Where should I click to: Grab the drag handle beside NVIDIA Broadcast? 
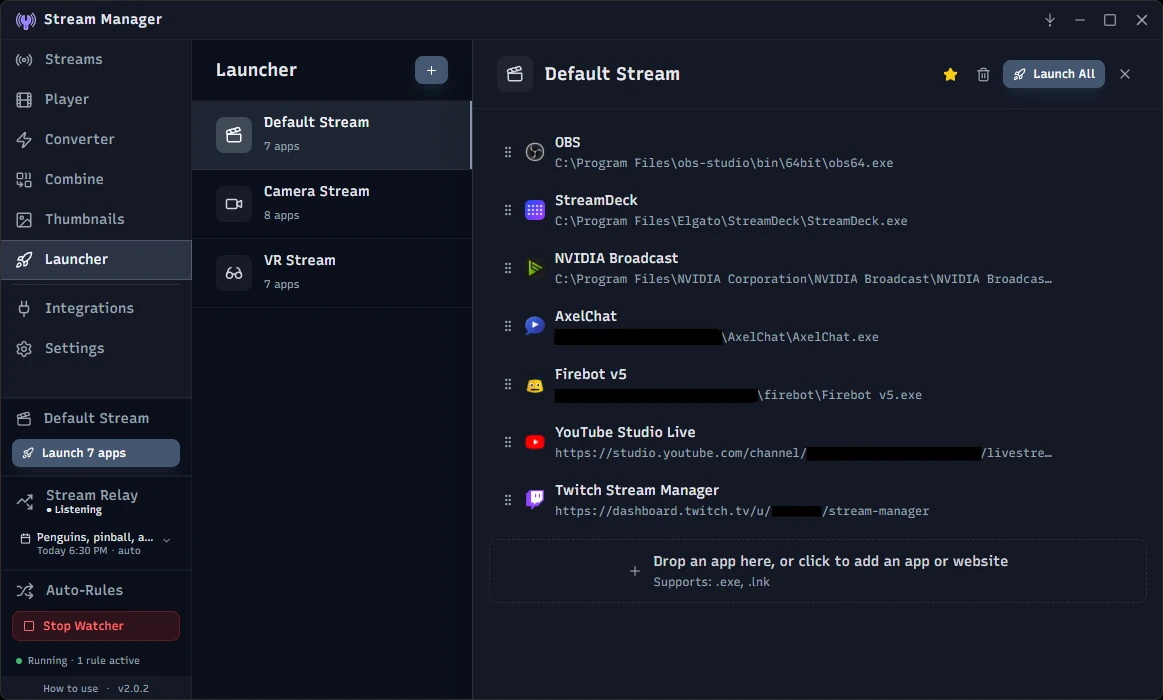click(x=508, y=268)
